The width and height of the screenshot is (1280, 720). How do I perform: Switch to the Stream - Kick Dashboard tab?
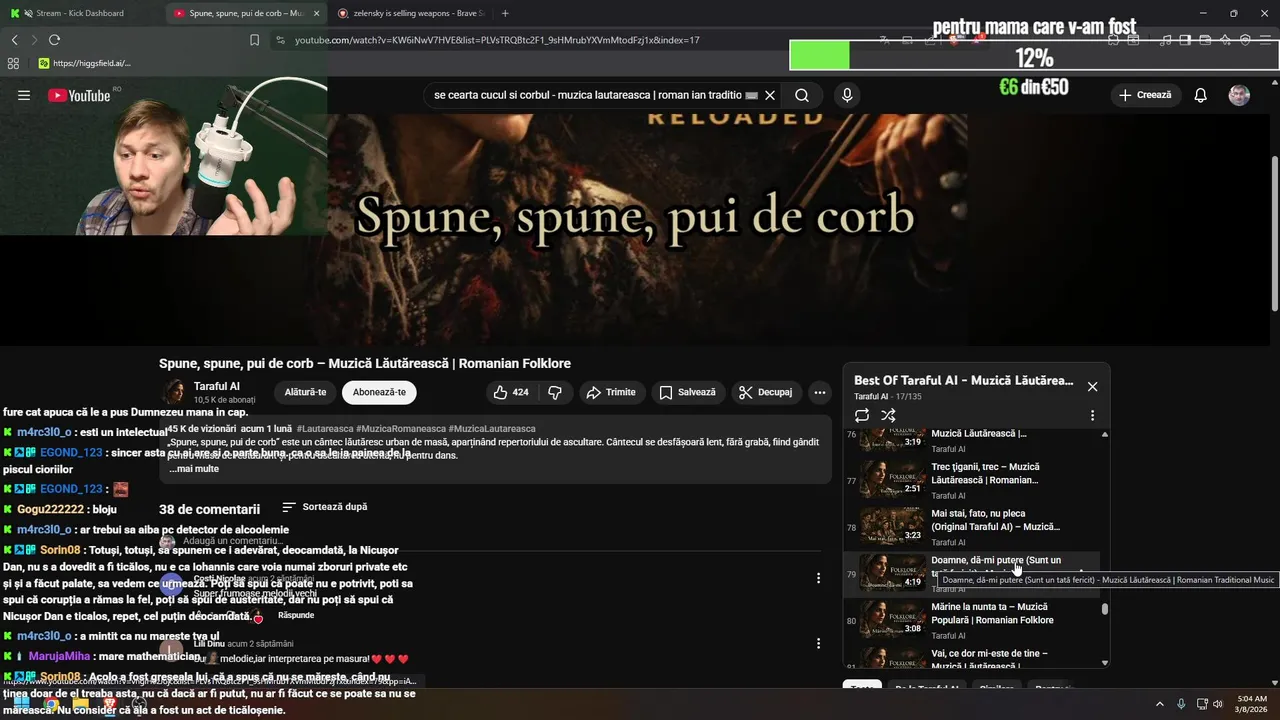[x=80, y=13]
